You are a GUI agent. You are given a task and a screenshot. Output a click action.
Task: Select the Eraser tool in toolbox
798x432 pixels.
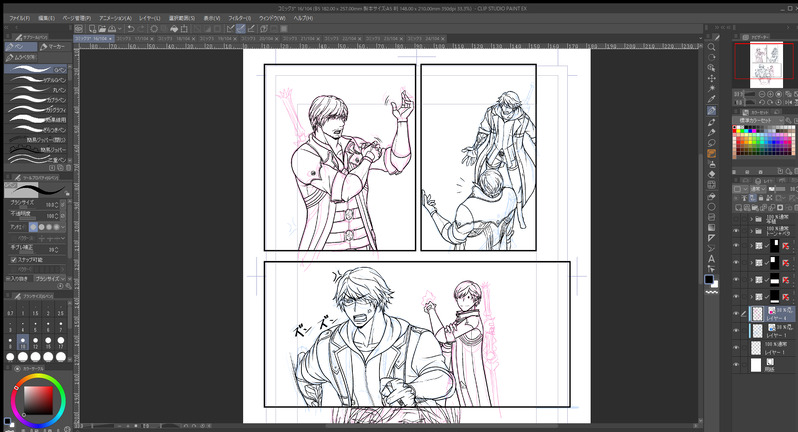point(711,174)
